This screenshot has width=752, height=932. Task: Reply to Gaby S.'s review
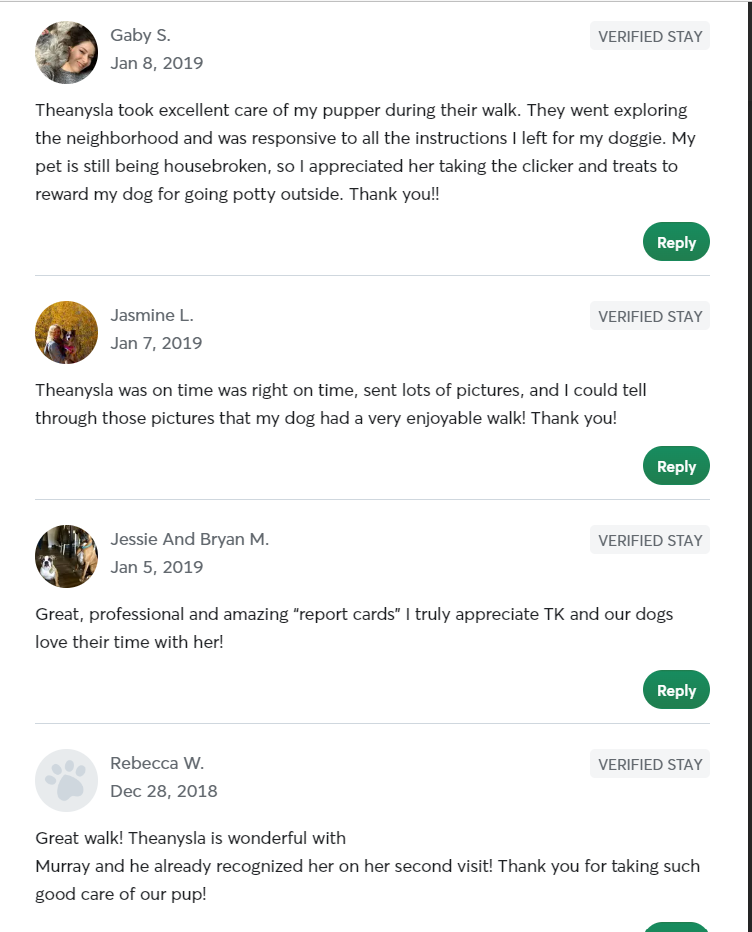click(x=676, y=242)
